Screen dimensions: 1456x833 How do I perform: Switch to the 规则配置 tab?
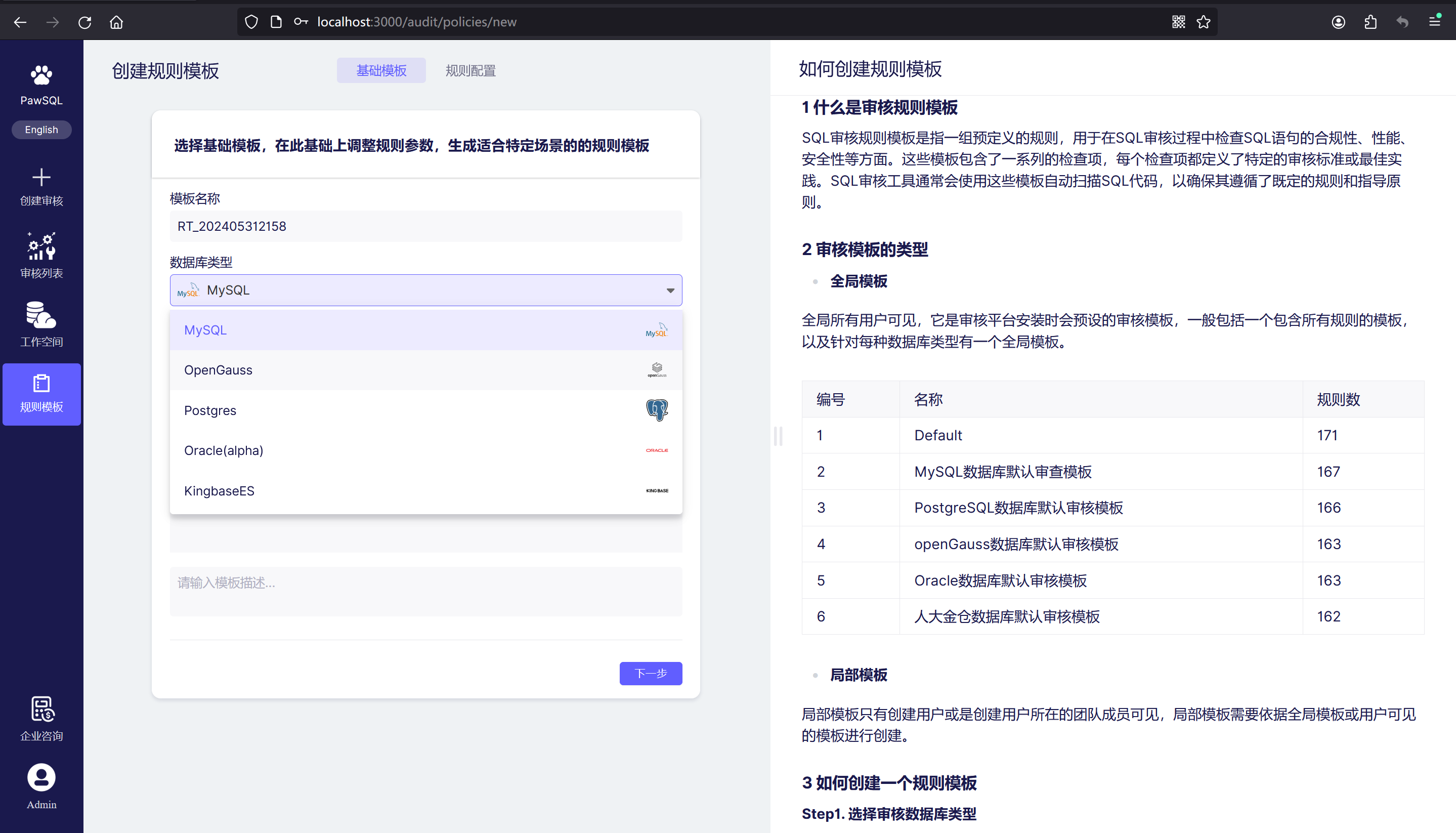470,70
